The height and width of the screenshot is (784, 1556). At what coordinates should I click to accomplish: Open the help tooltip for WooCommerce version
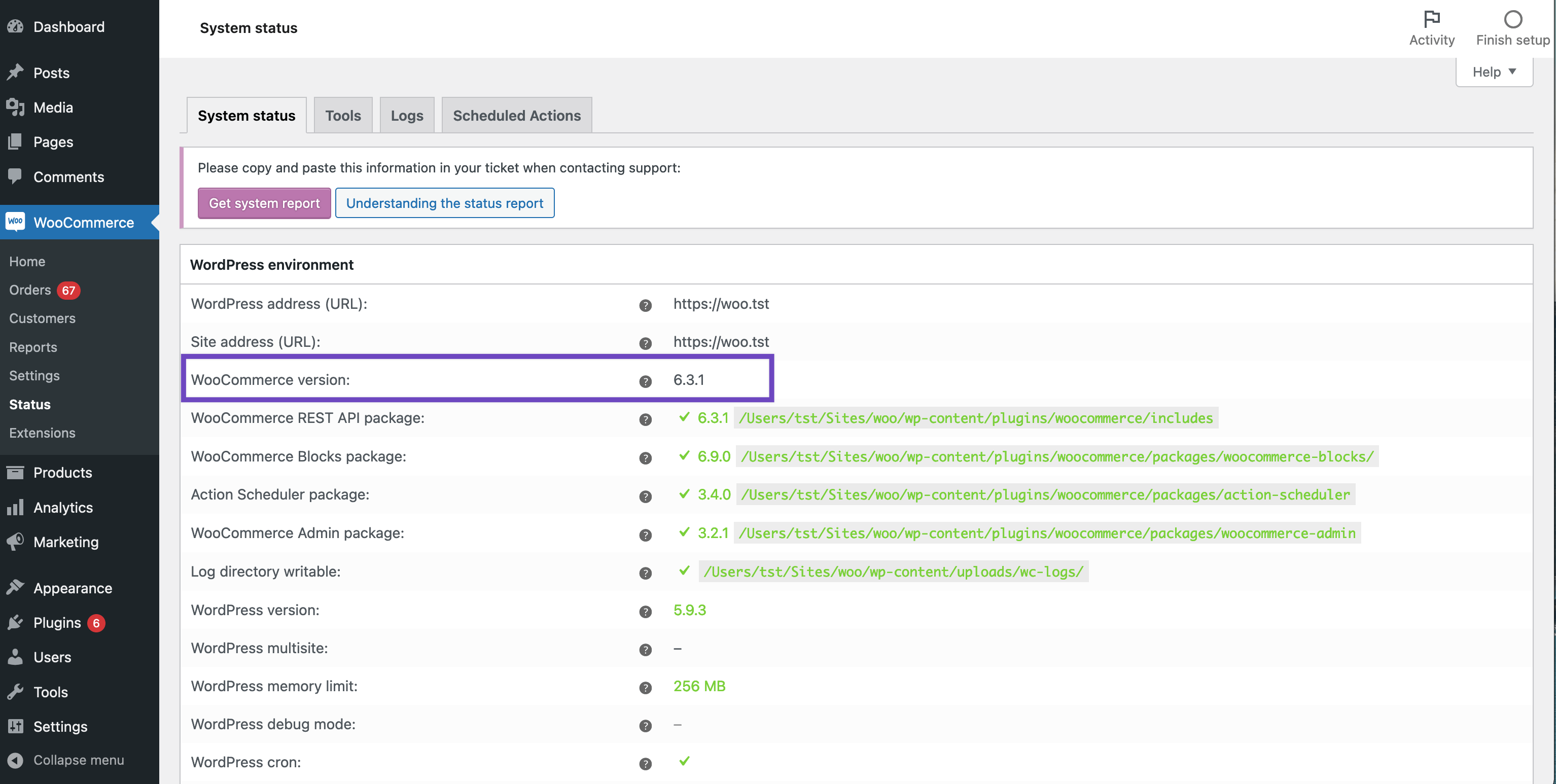coord(645,381)
